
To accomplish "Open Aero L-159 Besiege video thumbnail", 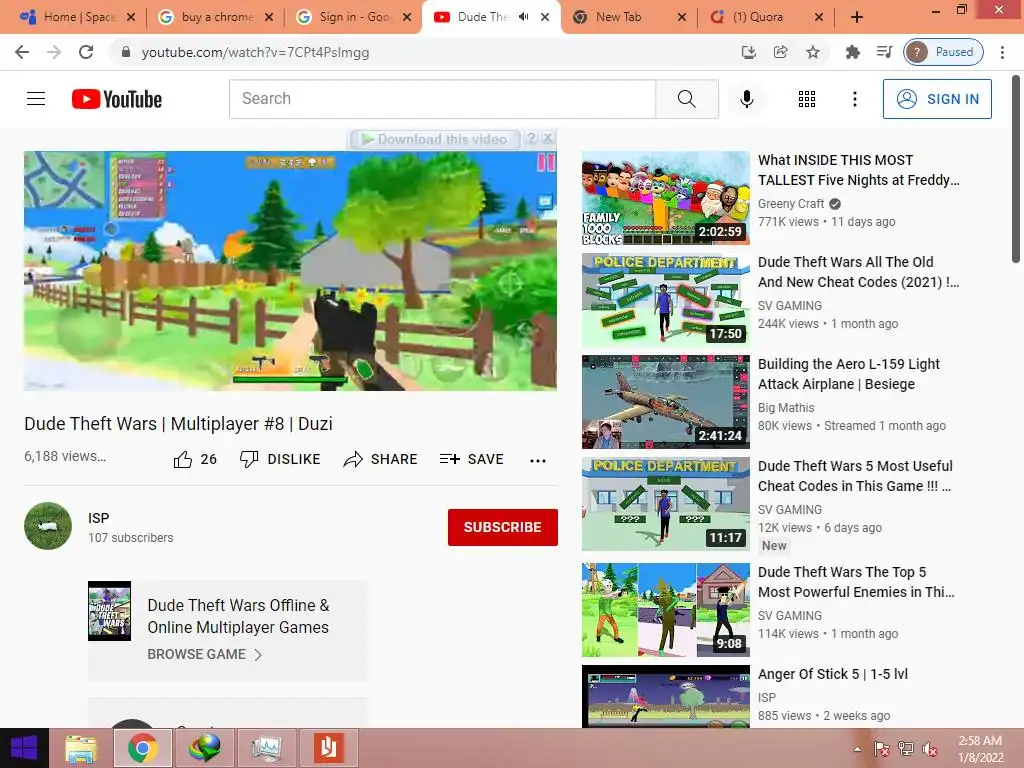I will 665,402.
